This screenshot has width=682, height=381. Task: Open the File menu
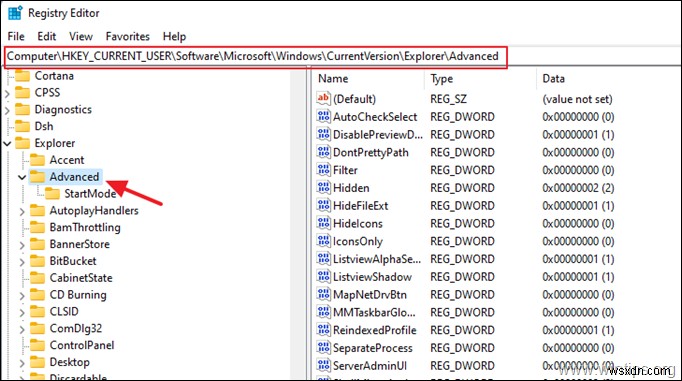coord(16,37)
